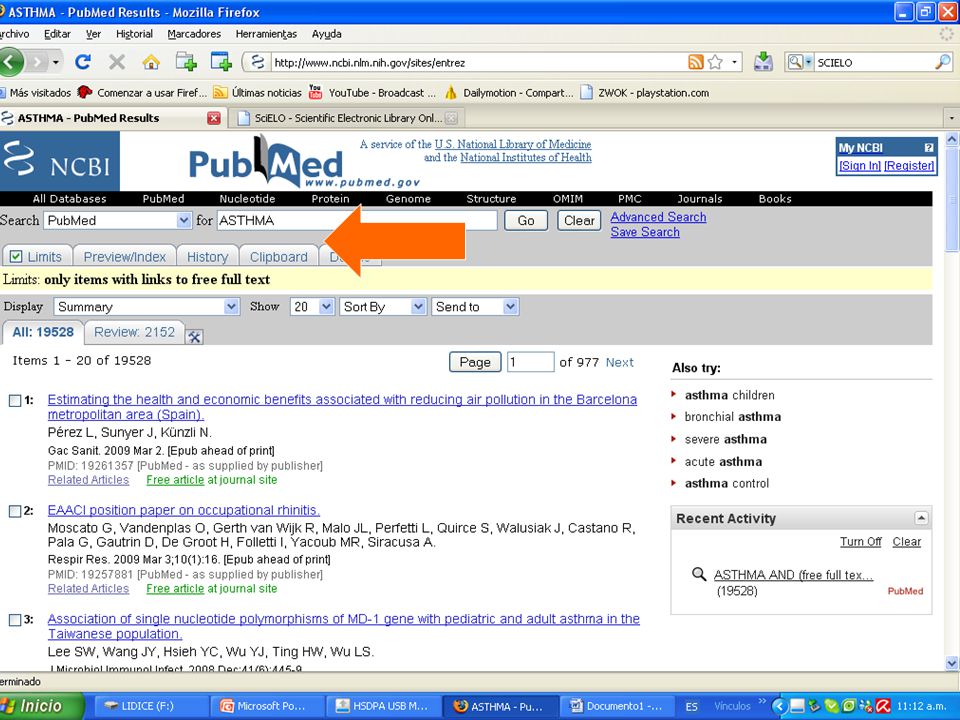
Task: Click the NCBI logo
Action: 59,161
